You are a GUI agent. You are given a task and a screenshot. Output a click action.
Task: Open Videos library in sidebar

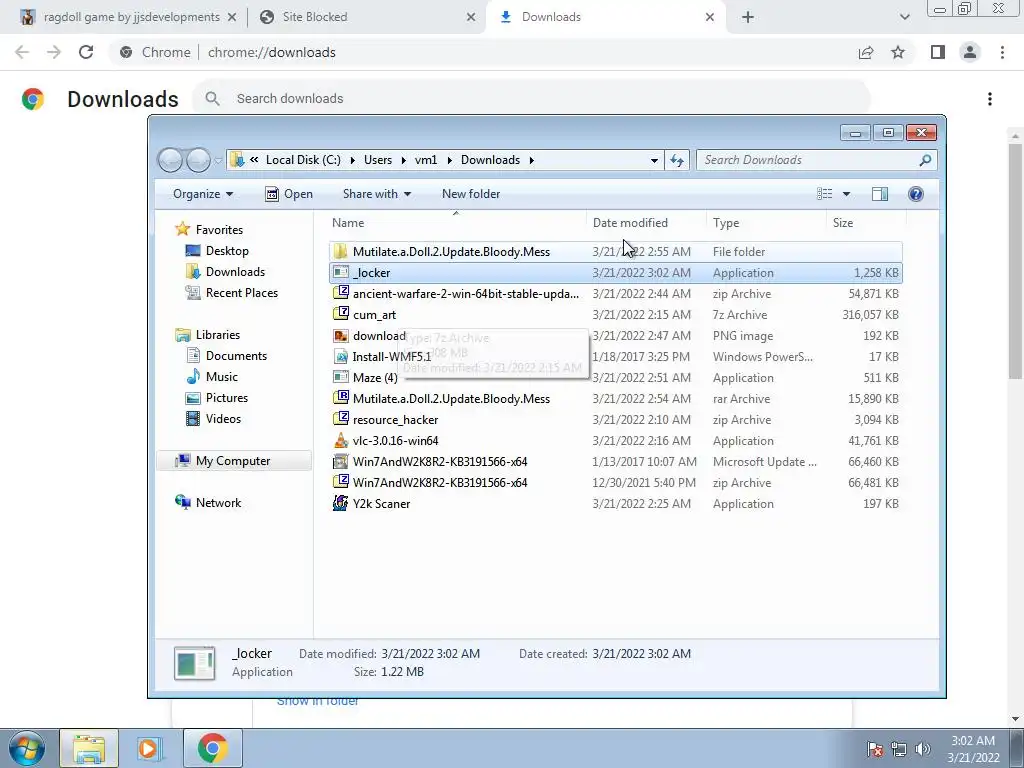pyautogui.click(x=223, y=419)
